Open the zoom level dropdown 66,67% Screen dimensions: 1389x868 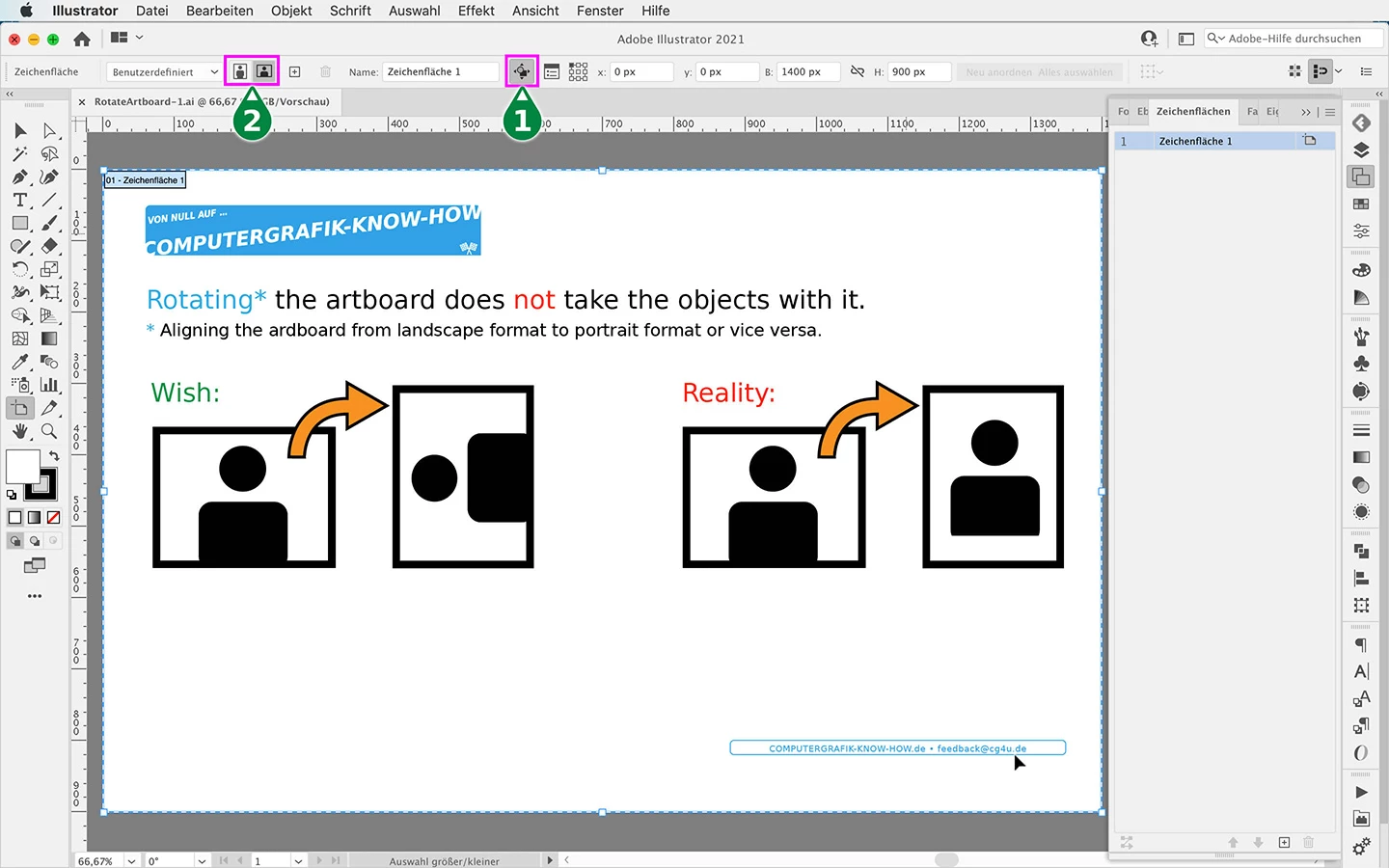(x=131, y=861)
